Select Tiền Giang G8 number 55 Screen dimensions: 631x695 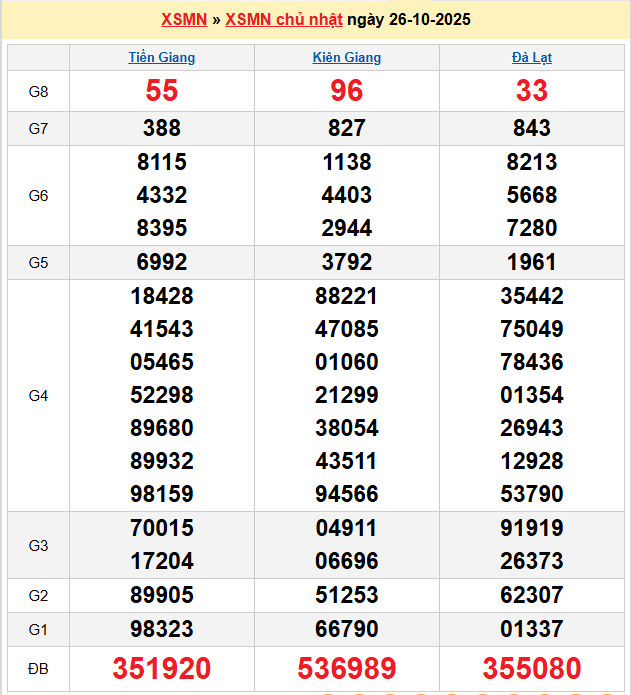pyautogui.click(x=162, y=91)
